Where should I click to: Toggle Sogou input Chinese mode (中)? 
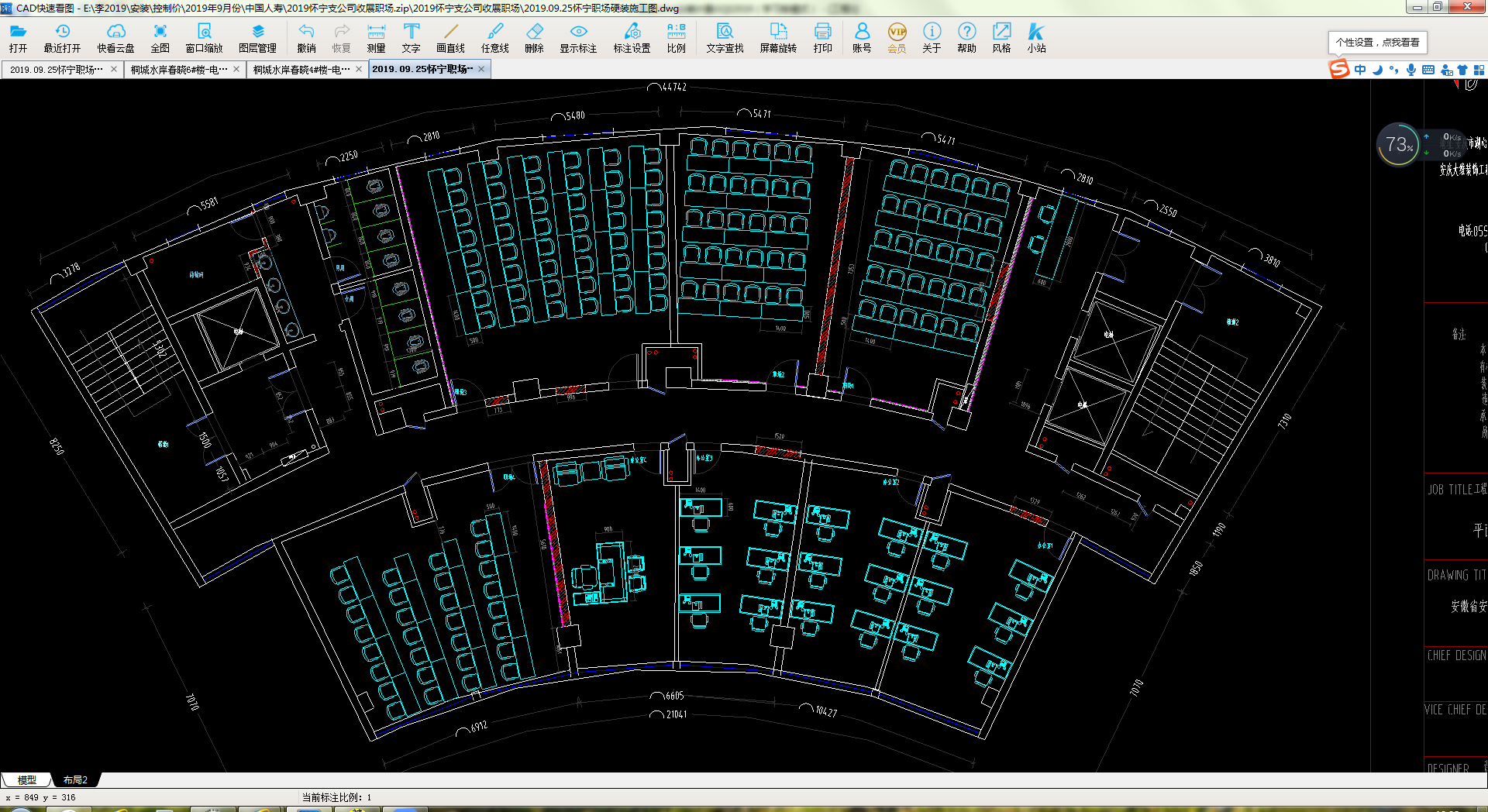[1360, 70]
